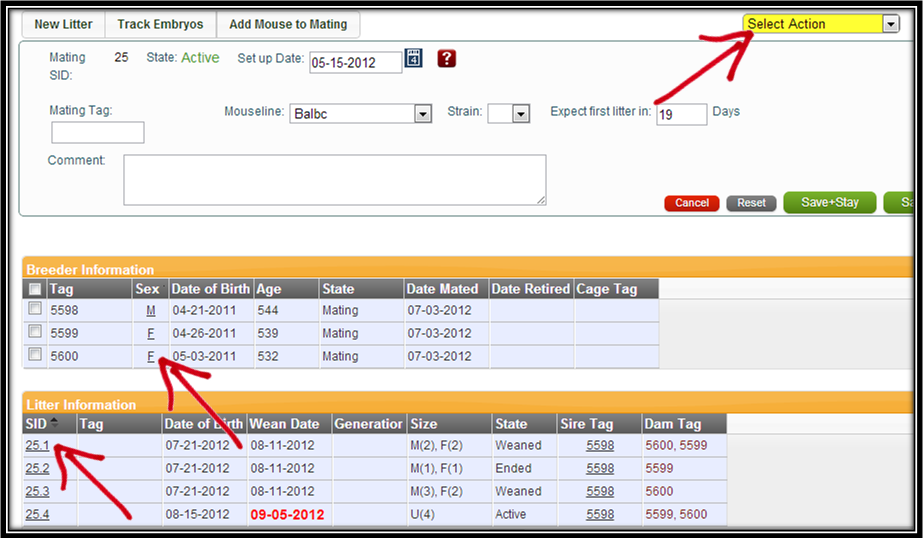923x538 pixels.
Task: Check the box next to breeder 5600
Action: pyautogui.click(x=35, y=356)
